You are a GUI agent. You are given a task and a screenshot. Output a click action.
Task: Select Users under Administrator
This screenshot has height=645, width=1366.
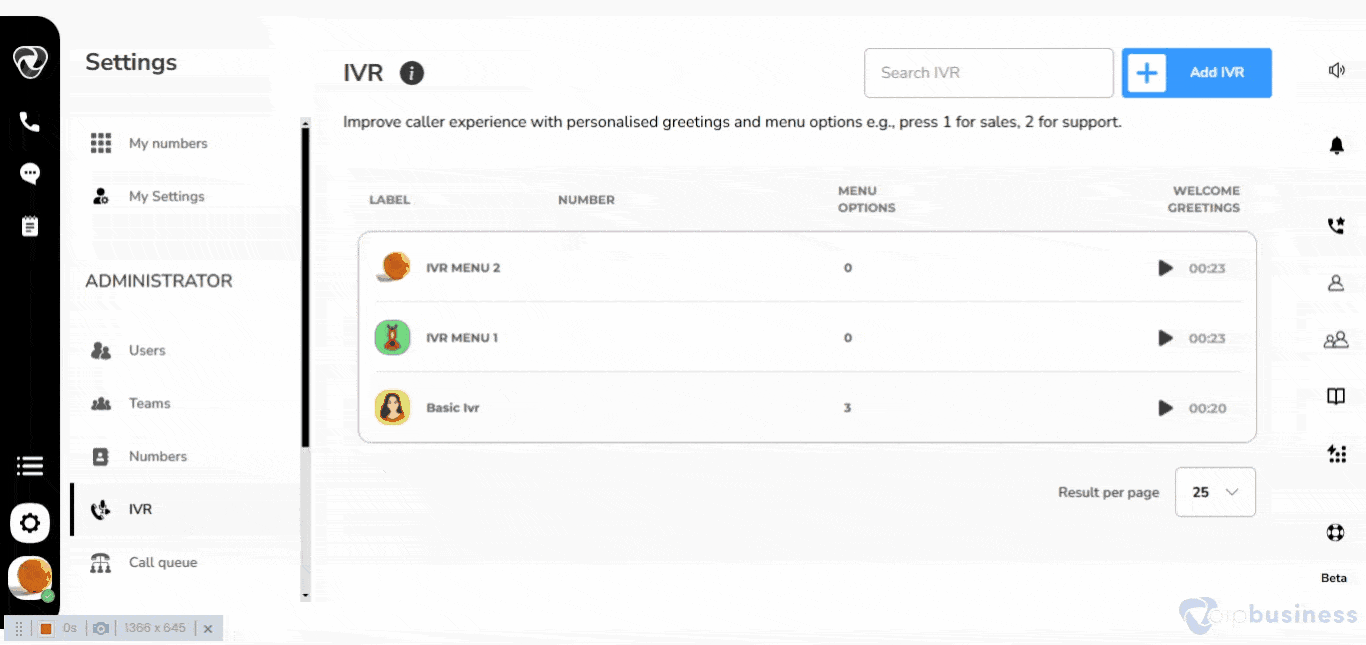pos(147,350)
